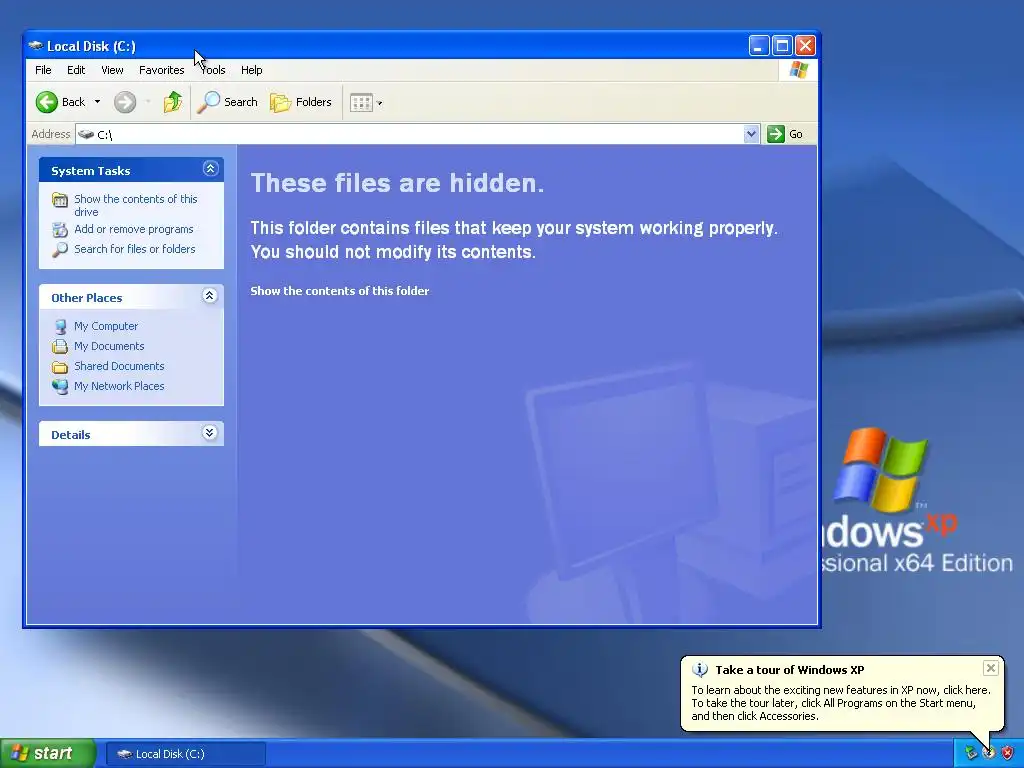Open My Network Places link
This screenshot has width=1024, height=768.
tap(119, 386)
